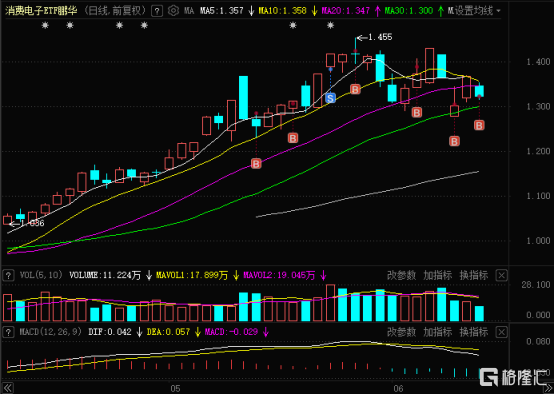Click the MACD -0.029 reading
This screenshot has height=394, width=554.
click(231, 332)
